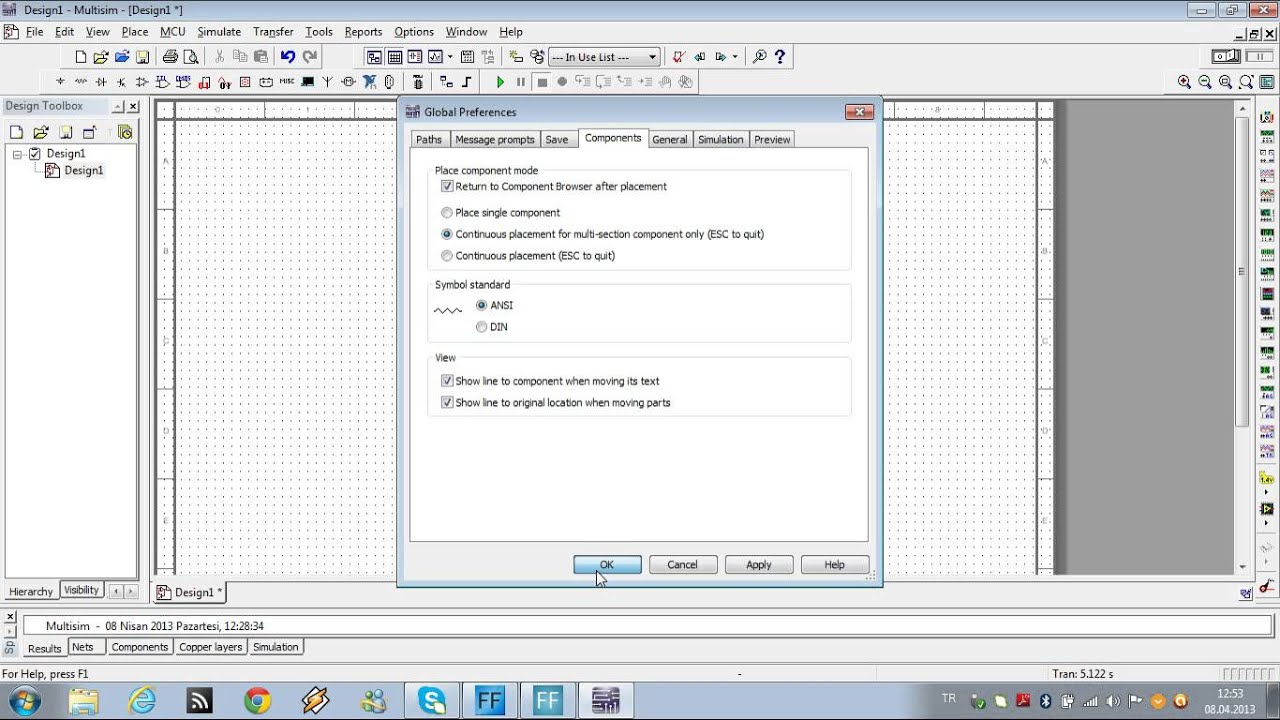Click the blue question mark Help icon
Screen dimensions: 1280x720
(x=780, y=57)
